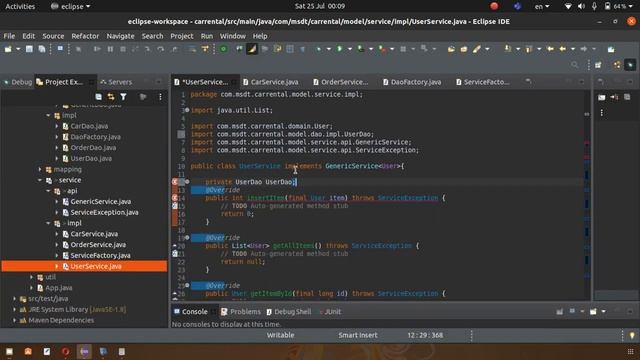Viewport: 640px width, 360px height.
Task: Click the Back navigation yellow arrow
Action: (563, 49)
